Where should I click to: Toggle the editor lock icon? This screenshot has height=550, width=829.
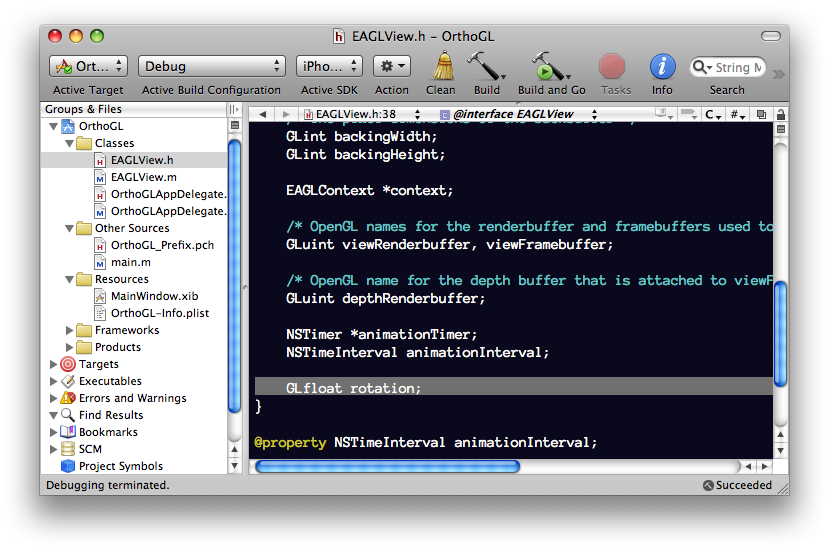tap(780, 114)
